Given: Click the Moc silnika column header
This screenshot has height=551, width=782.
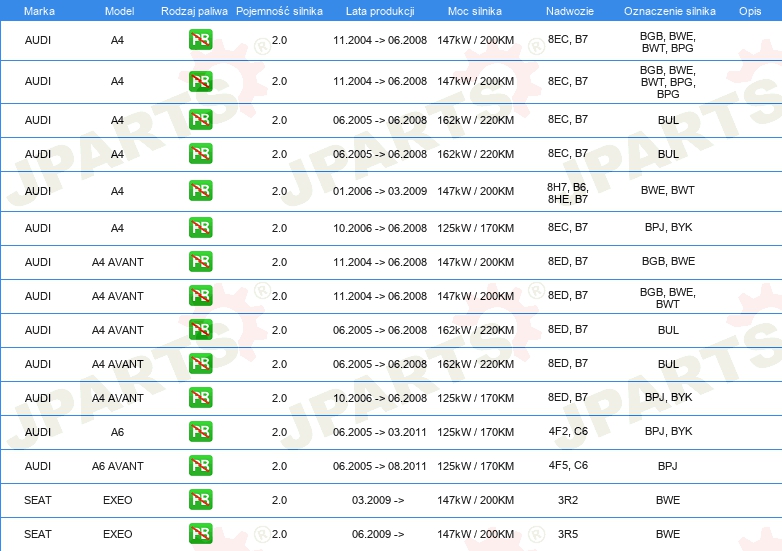Looking at the screenshot, I should click(x=475, y=11).
